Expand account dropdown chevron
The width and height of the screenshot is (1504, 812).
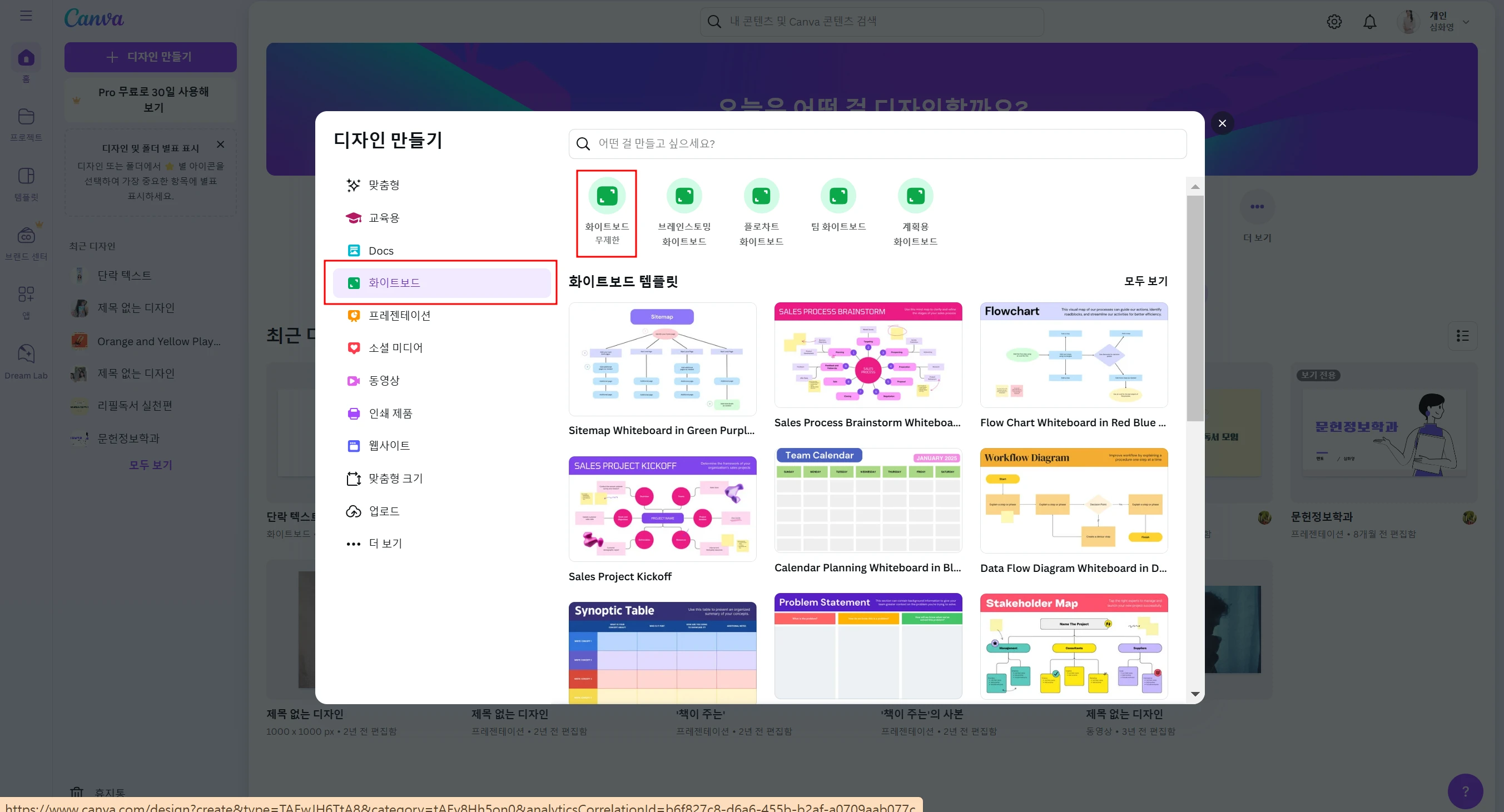1466,22
